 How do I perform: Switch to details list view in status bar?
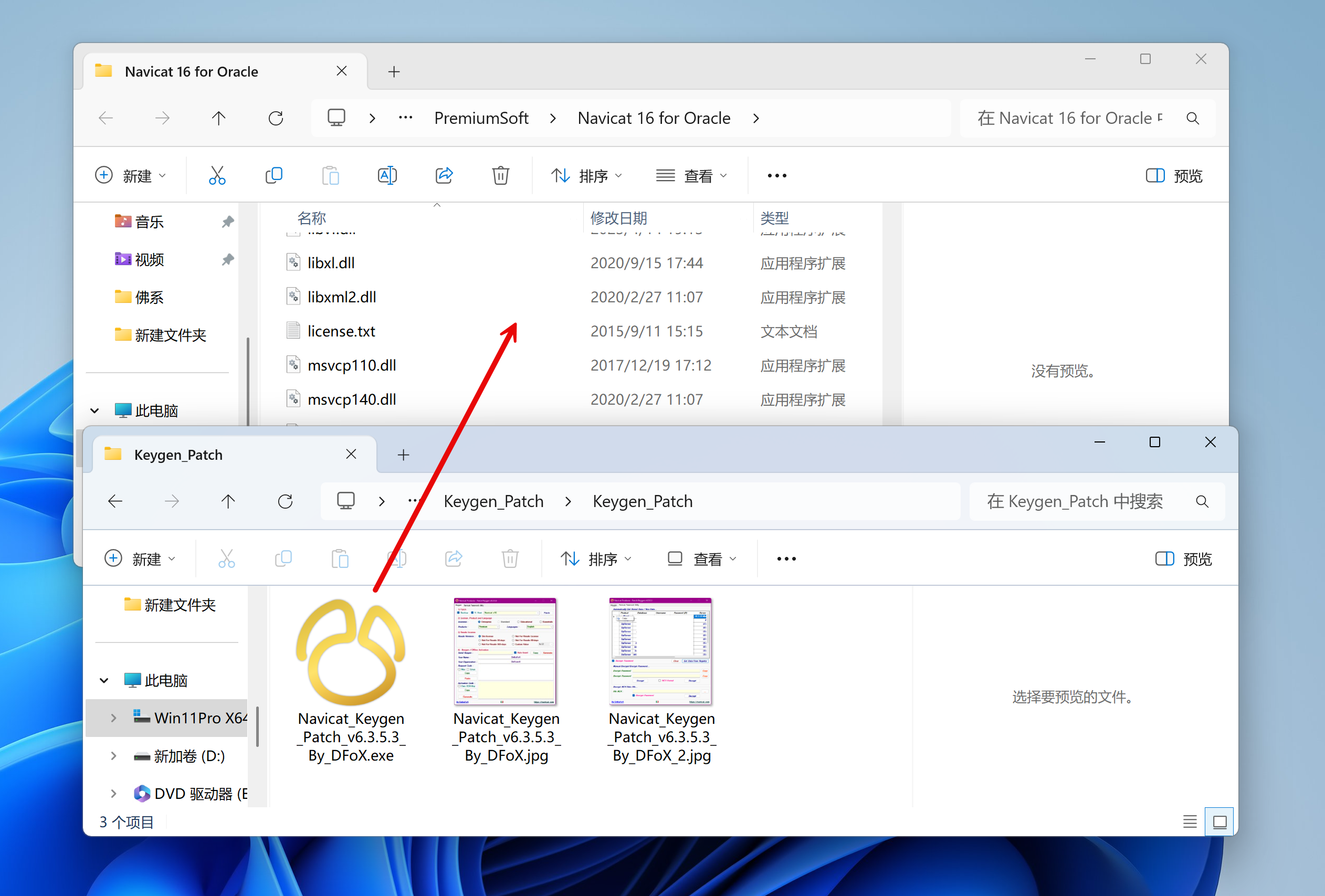[x=1190, y=822]
